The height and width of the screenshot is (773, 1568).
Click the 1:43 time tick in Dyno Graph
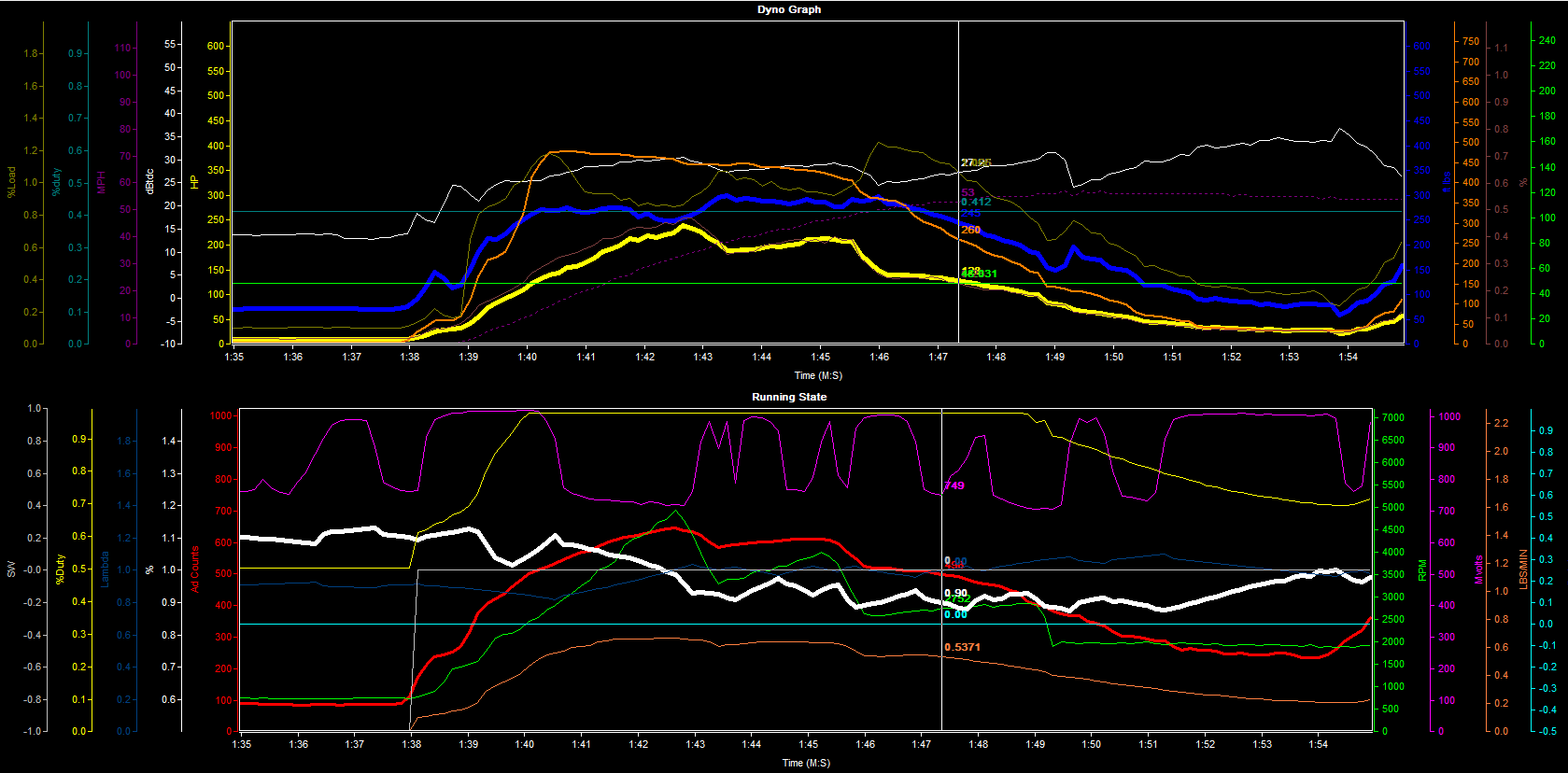coord(703,357)
